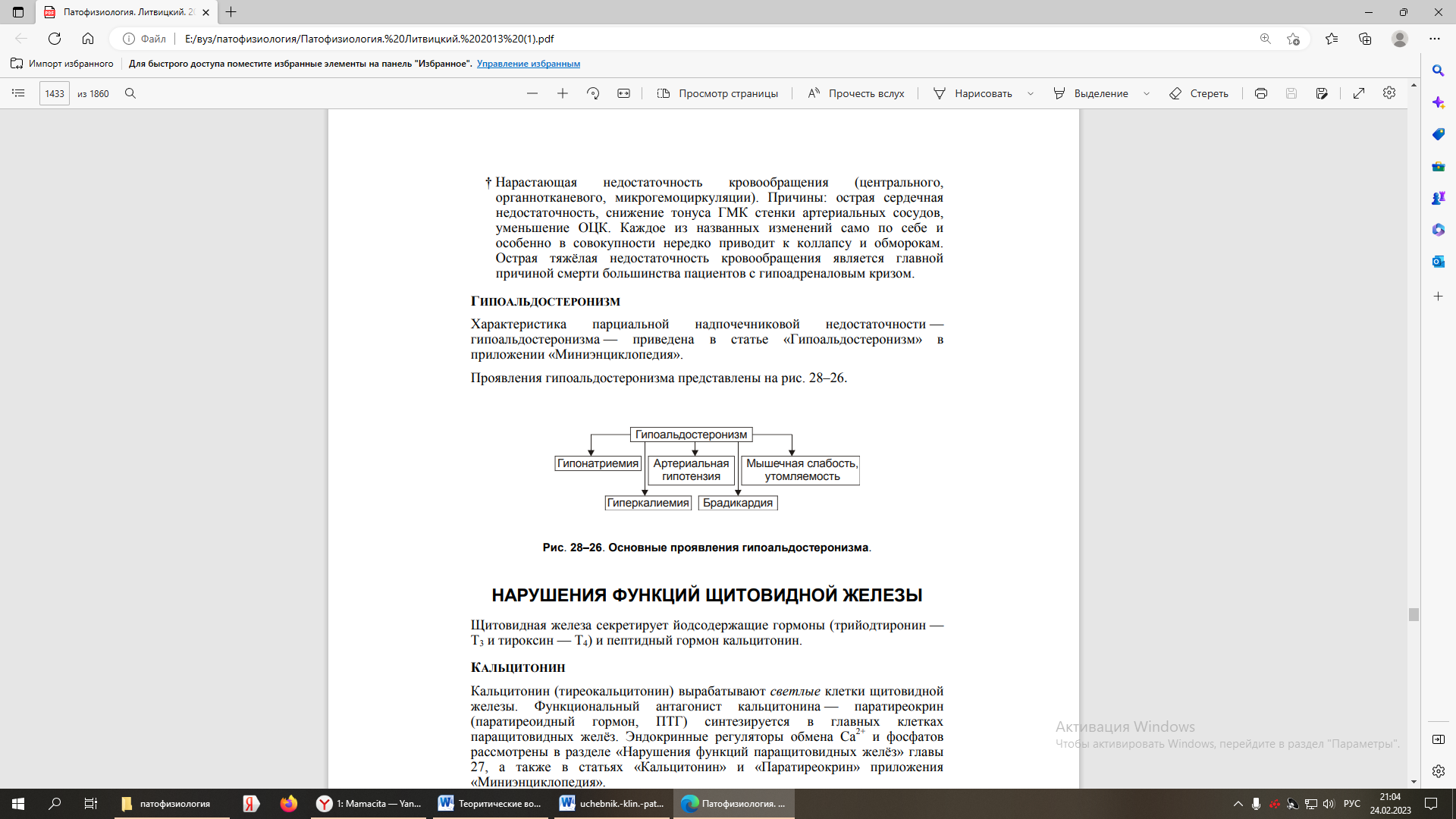The width and height of the screenshot is (1456, 819).
Task: Open the Windows Start menu
Action: tap(18, 804)
